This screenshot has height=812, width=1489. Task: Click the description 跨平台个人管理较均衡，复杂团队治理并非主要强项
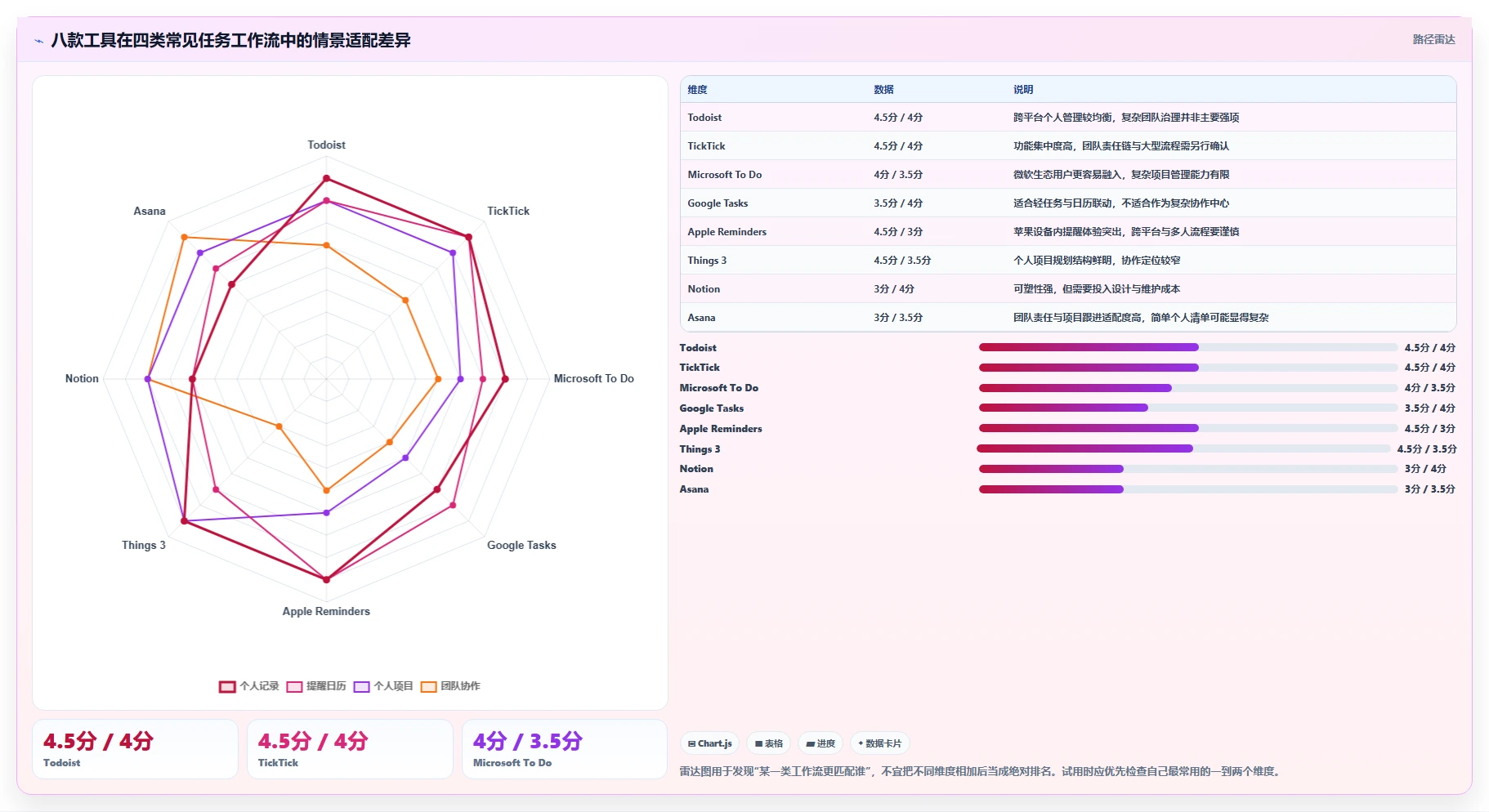tap(1126, 118)
